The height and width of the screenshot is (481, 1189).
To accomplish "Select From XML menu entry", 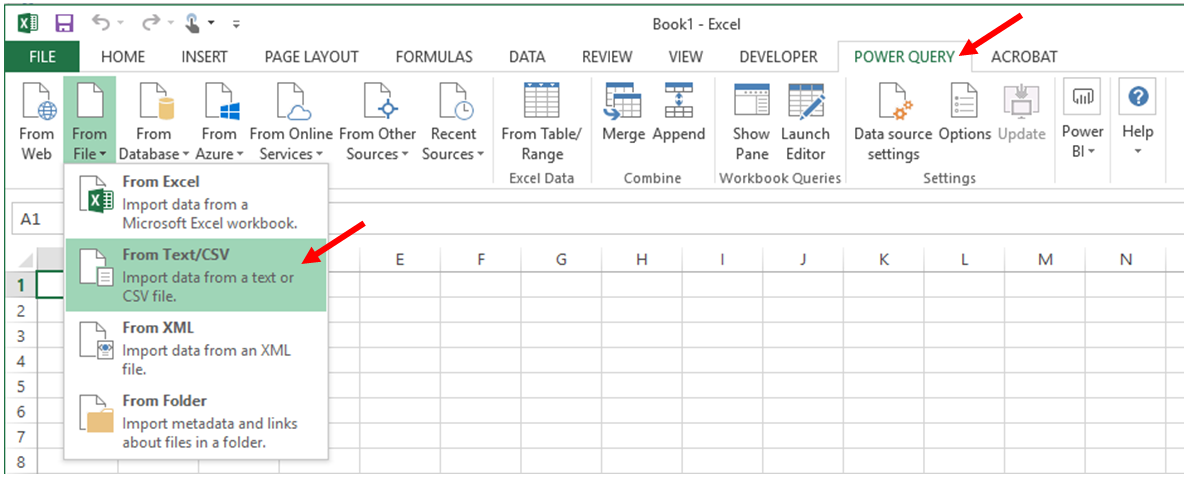I will (196, 348).
